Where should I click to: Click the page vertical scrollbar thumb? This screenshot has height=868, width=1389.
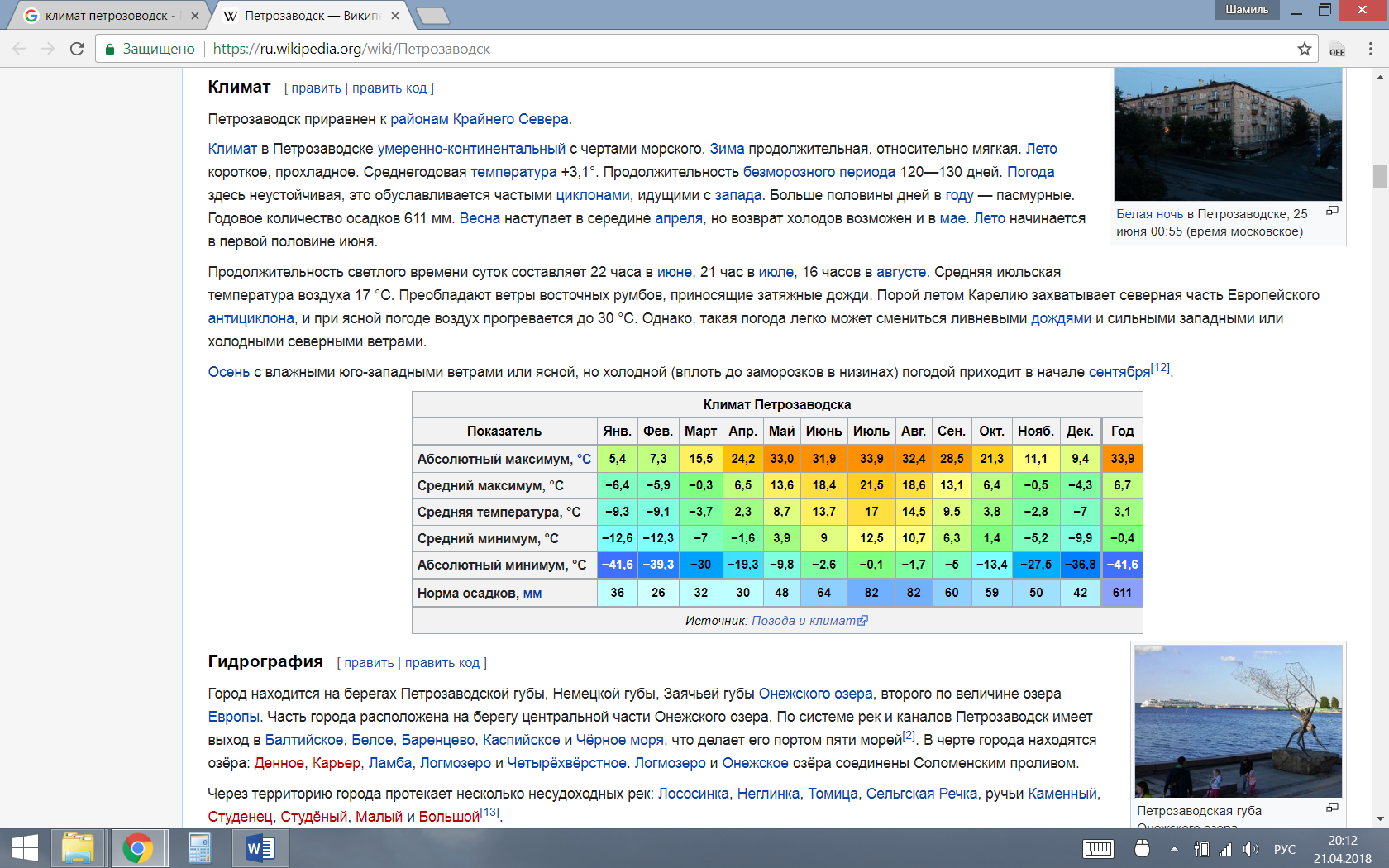pyautogui.click(x=1379, y=177)
